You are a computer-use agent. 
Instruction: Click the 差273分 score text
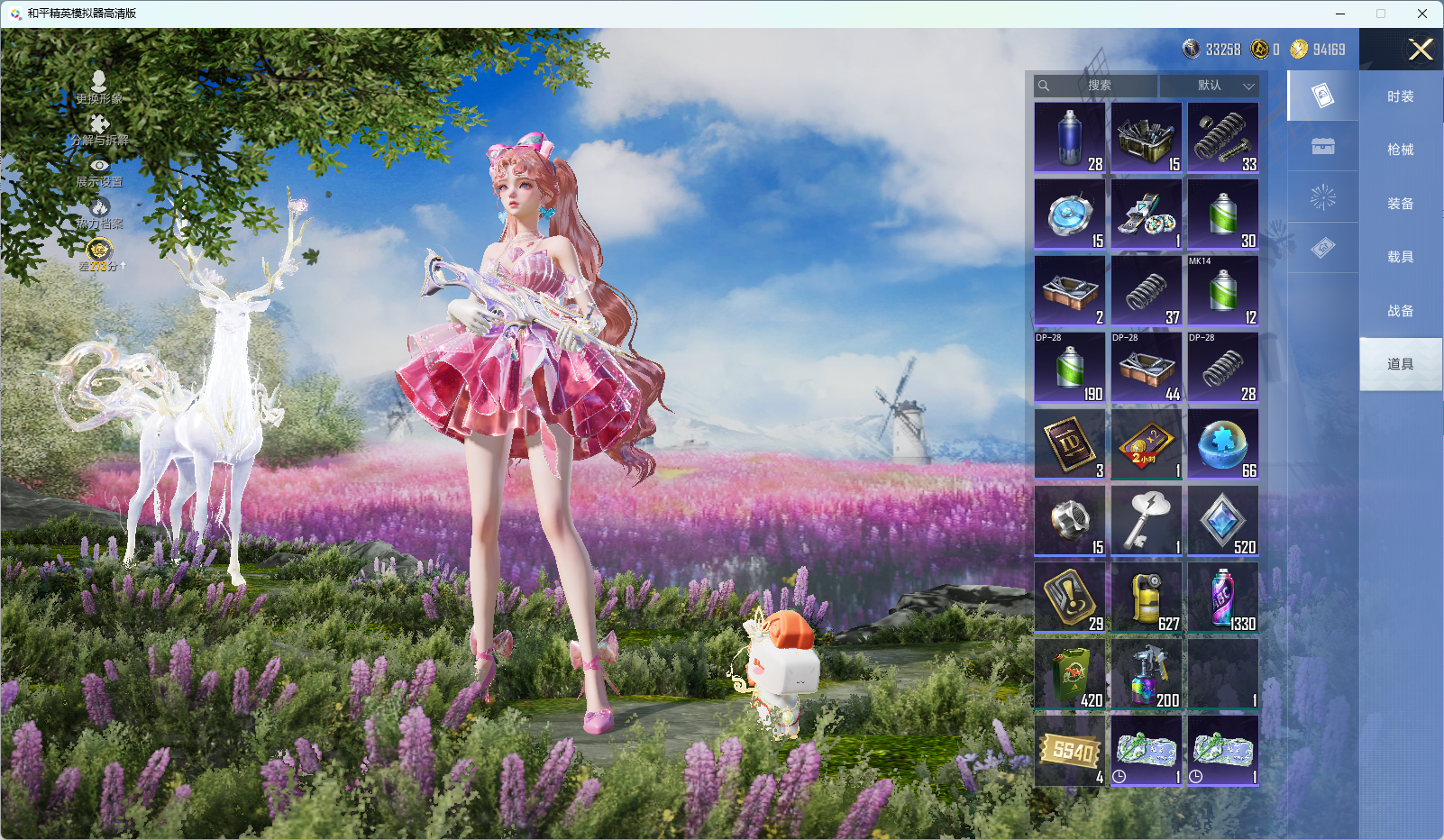(102, 267)
